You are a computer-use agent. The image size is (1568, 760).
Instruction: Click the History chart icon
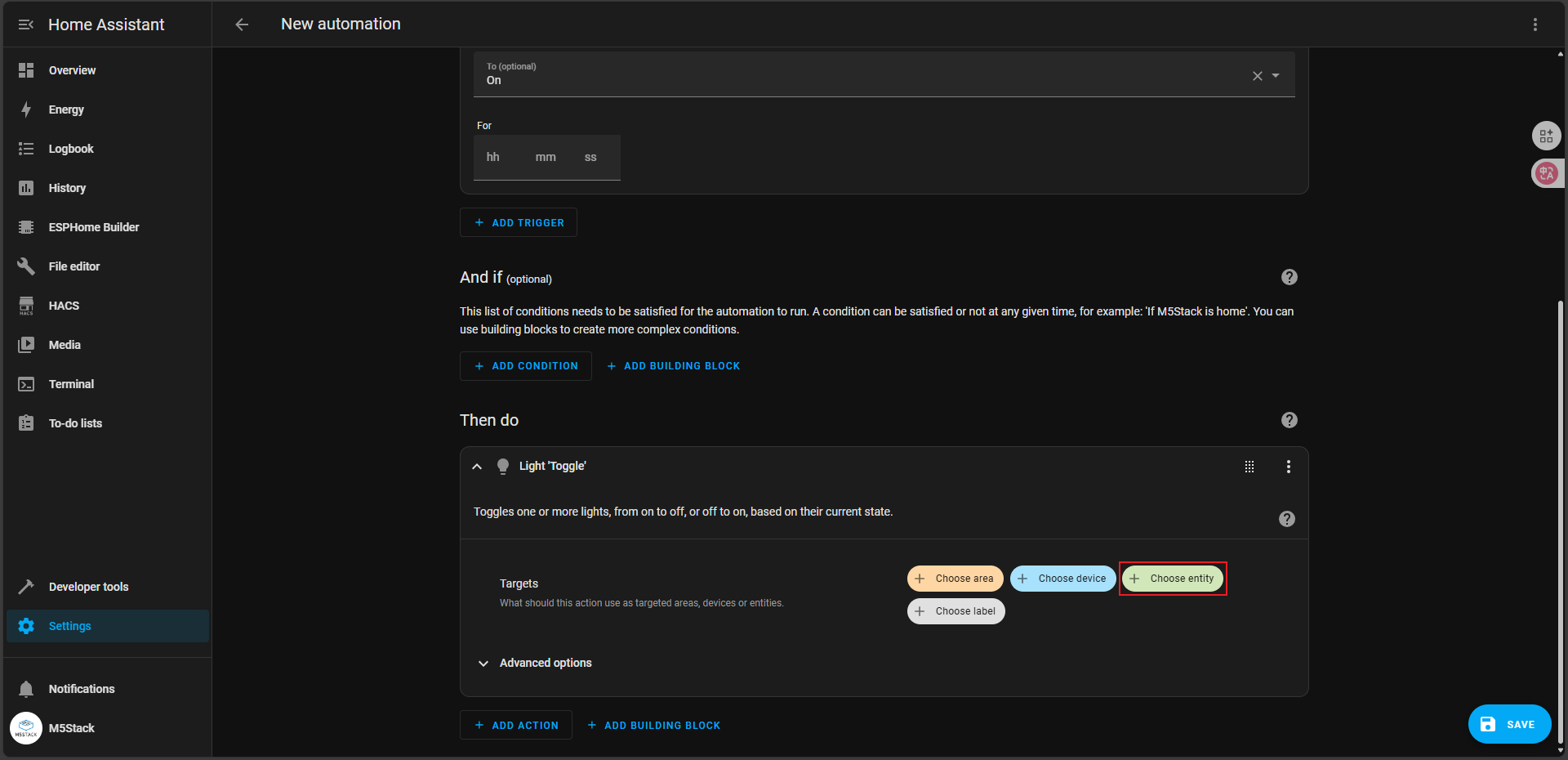(x=26, y=188)
